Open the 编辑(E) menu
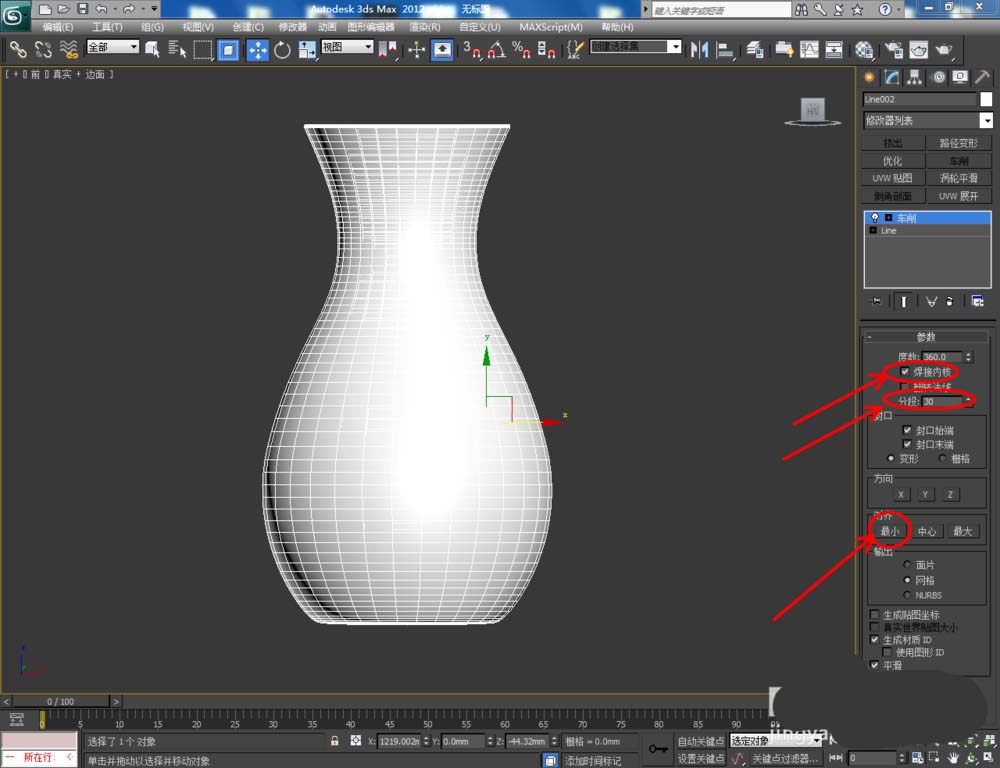Viewport: 1000px width, 768px height. tap(57, 27)
